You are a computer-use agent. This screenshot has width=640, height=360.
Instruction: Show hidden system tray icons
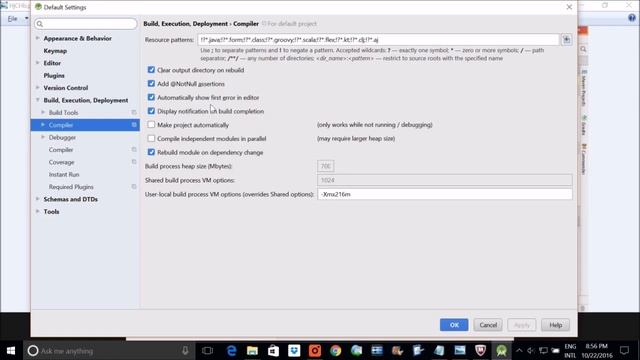519,351
